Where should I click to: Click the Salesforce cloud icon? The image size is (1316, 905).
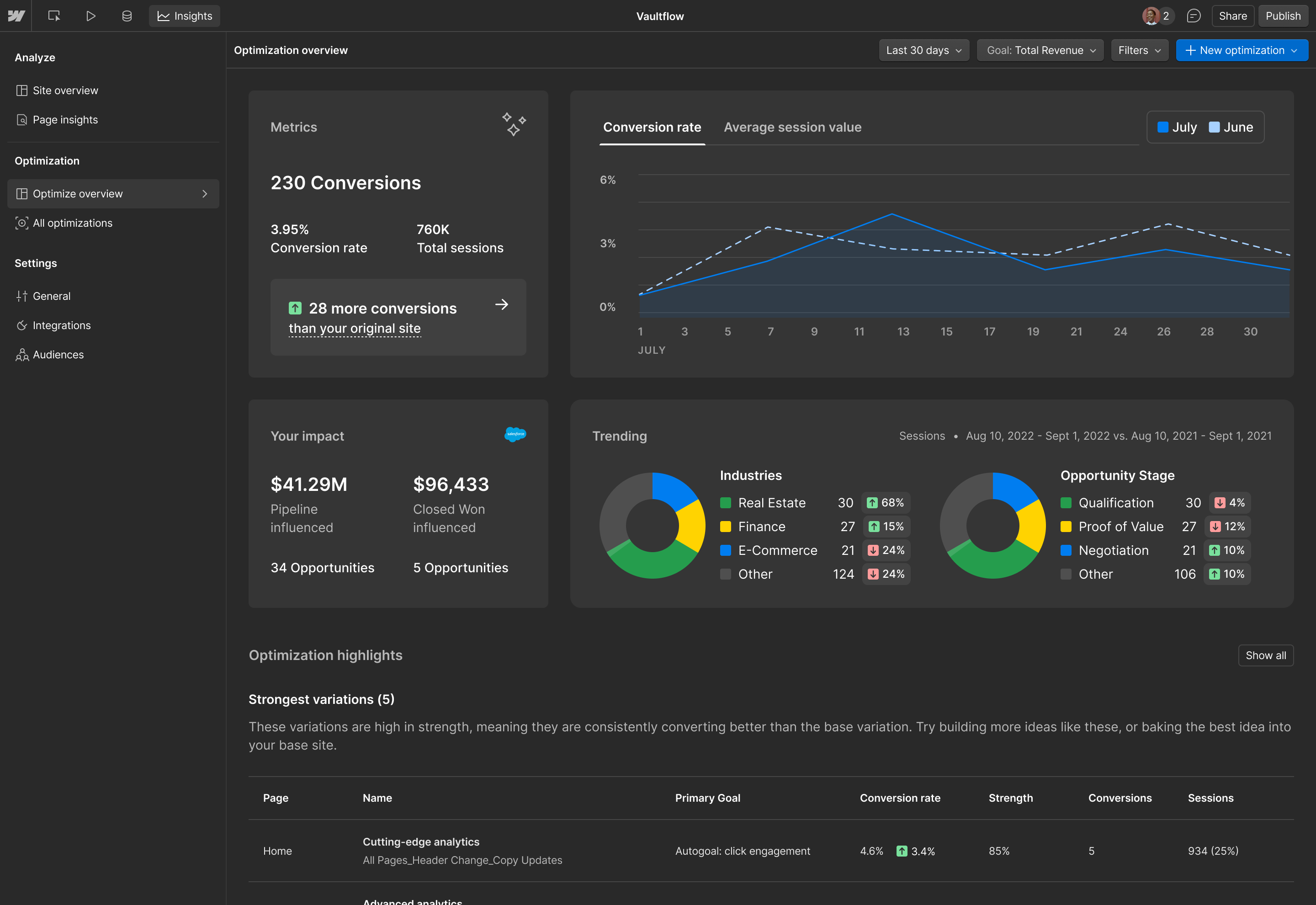tap(515, 434)
